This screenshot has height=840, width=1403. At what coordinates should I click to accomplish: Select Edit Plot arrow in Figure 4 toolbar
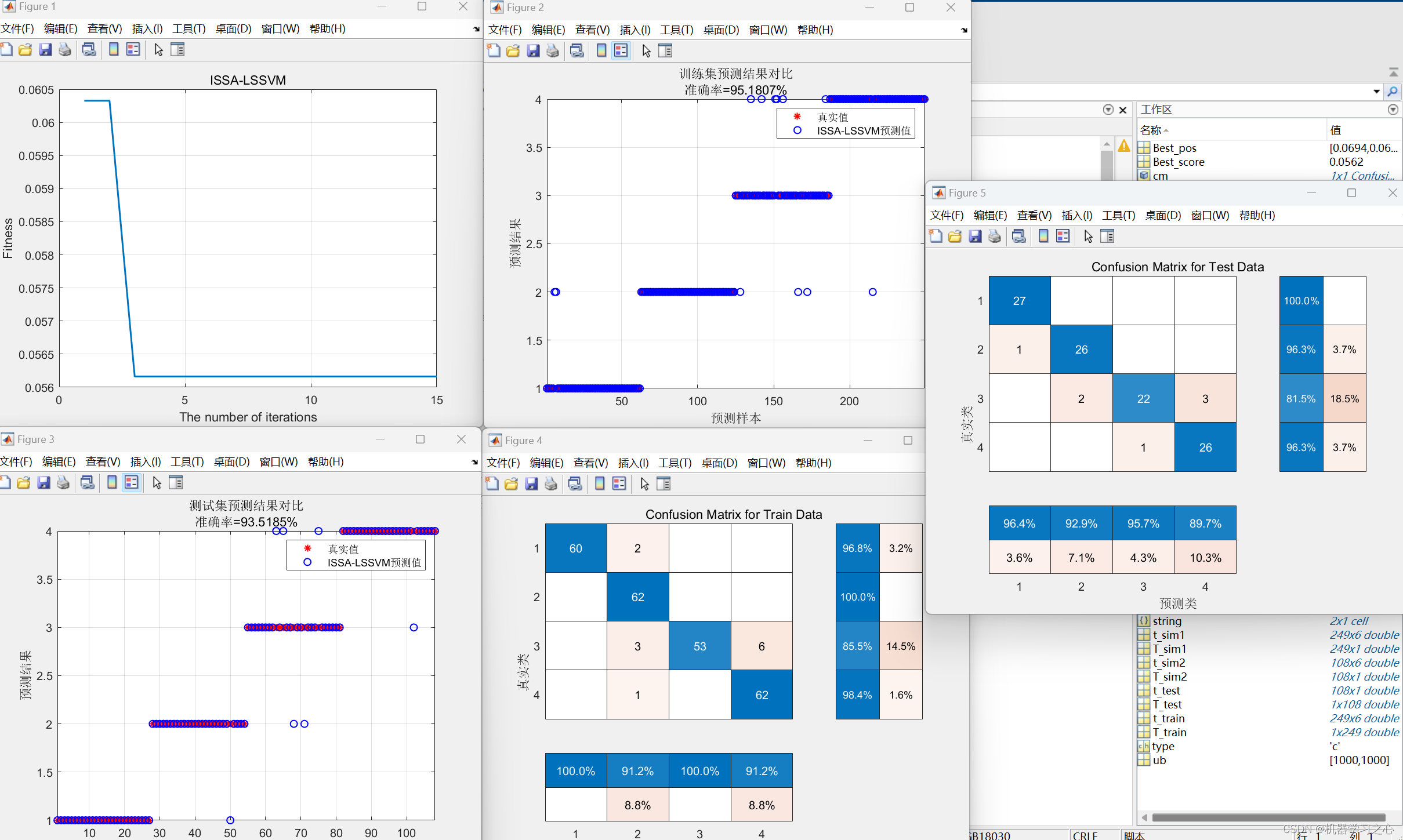[x=644, y=484]
